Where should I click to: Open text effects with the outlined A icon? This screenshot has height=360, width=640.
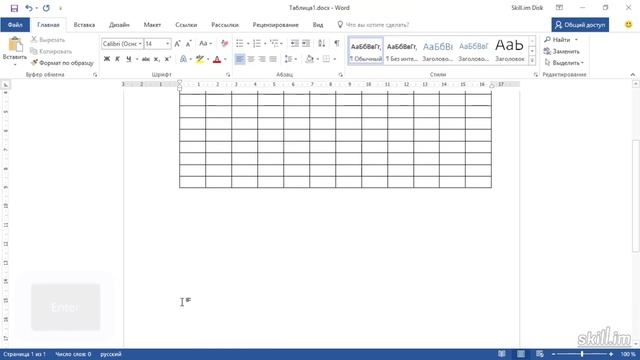tap(183, 59)
